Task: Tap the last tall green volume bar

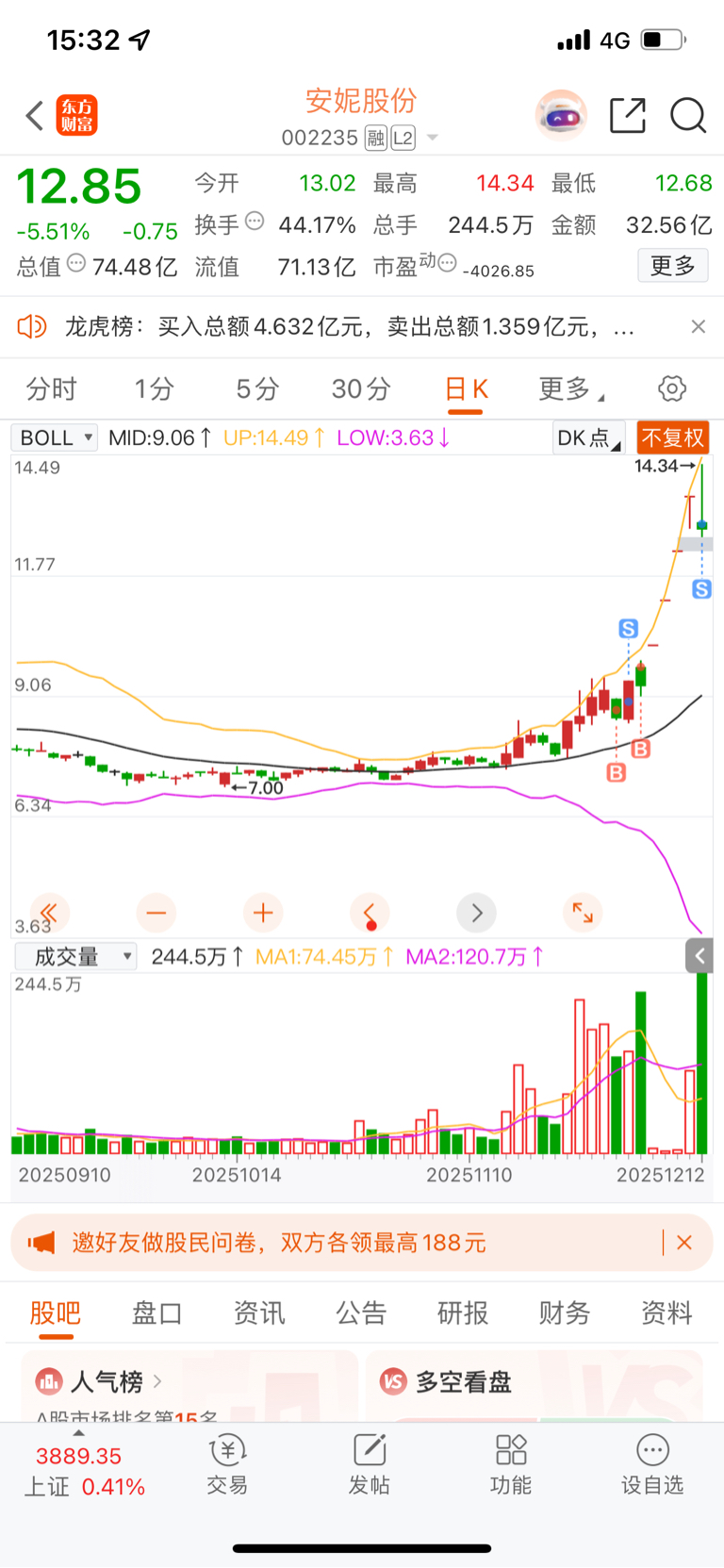Action: pos(701,1064)
